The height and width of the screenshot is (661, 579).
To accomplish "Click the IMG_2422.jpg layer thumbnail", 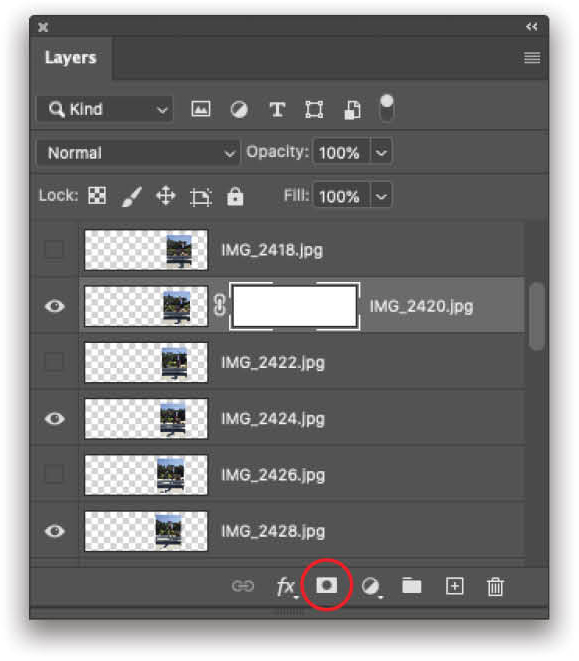I will pyautogui.click(x=146, y=363).
